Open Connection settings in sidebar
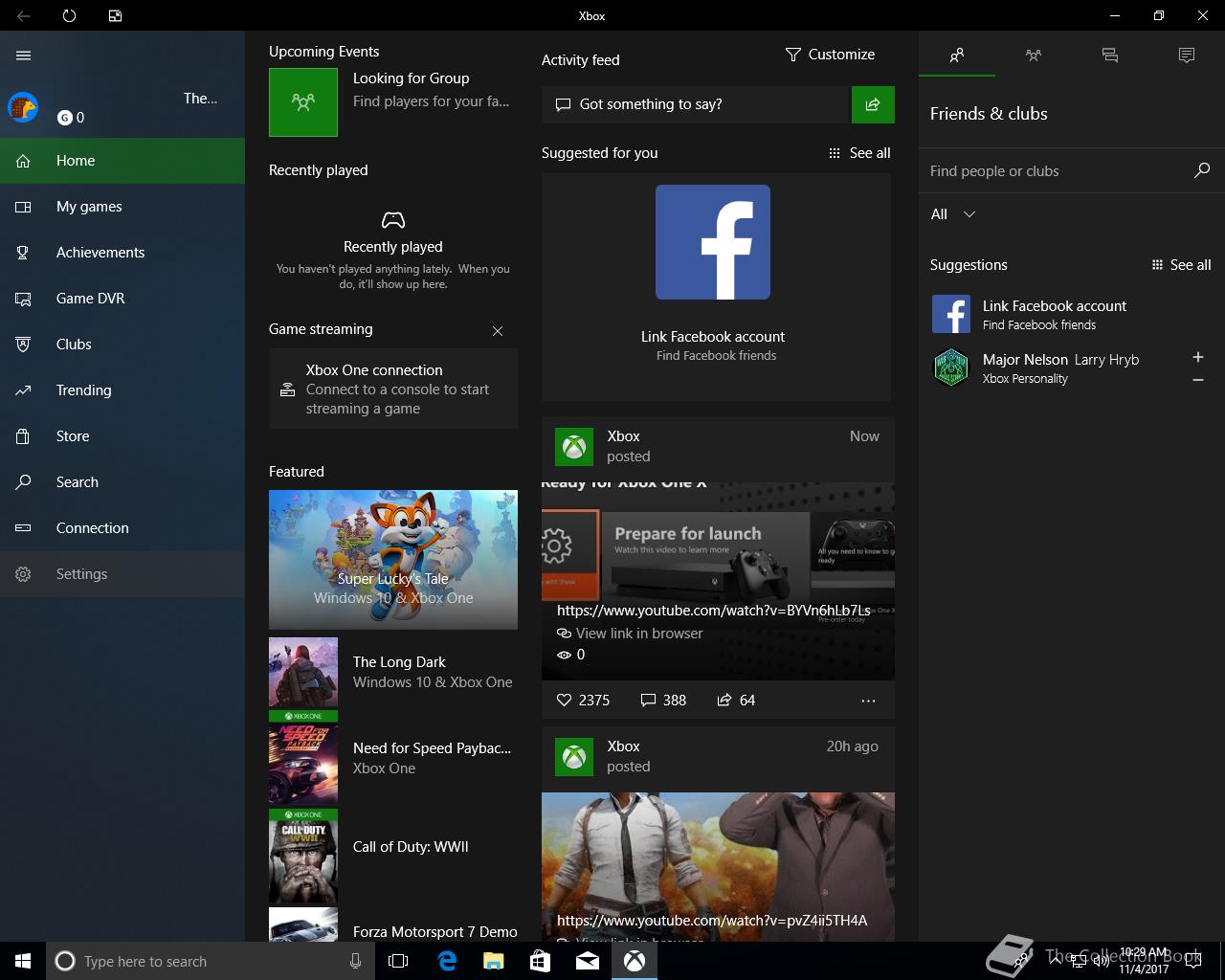Screen dimensions: 1225x980 click(122, 528)
